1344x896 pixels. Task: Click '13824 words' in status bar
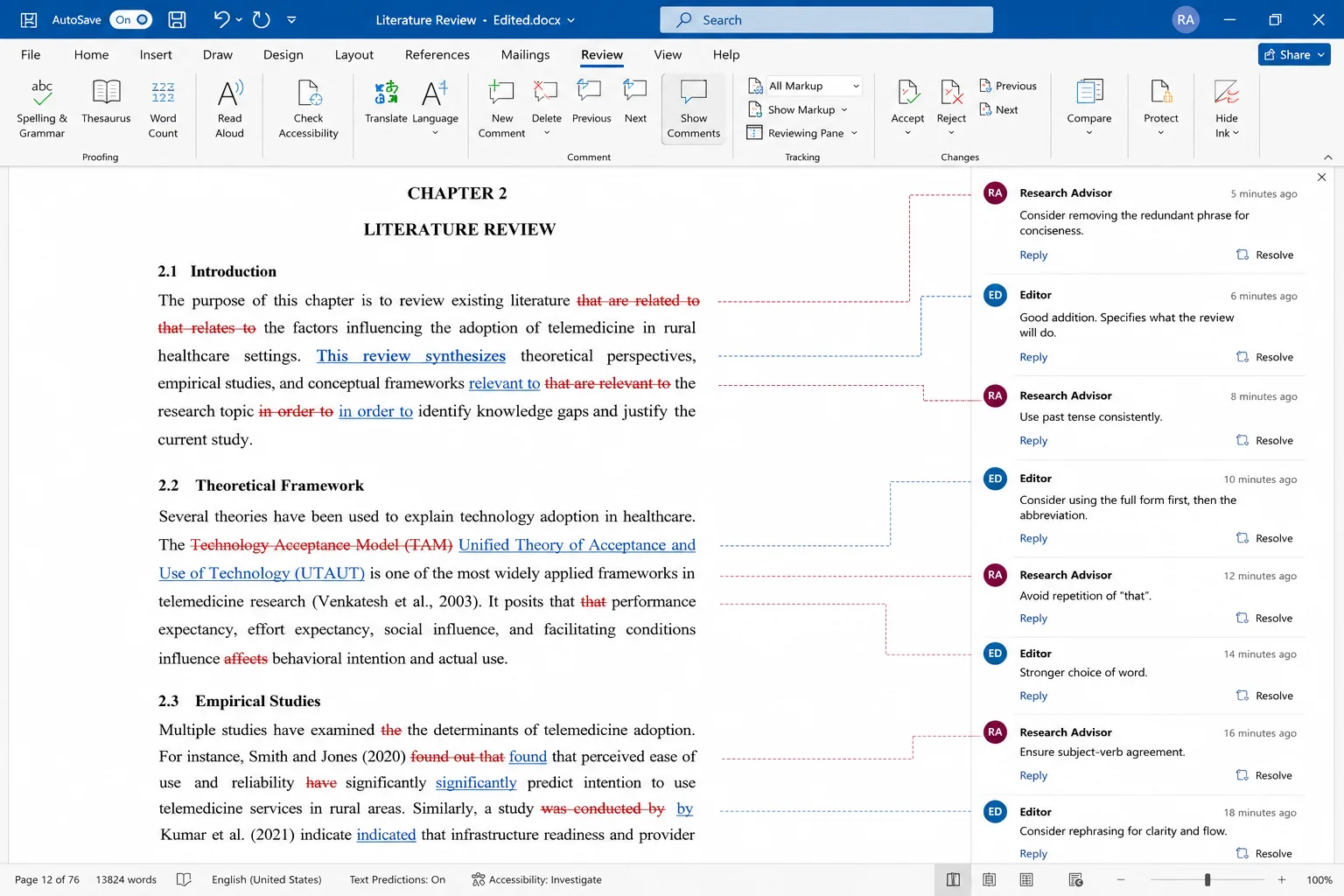pos(126,880)
